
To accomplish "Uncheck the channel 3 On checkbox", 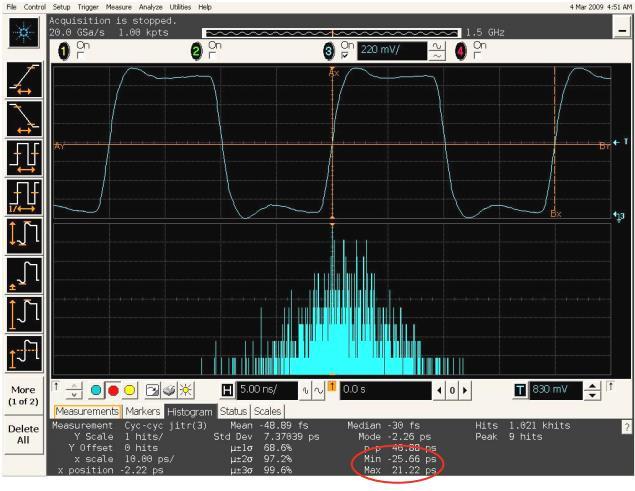I will coord(344,56).
